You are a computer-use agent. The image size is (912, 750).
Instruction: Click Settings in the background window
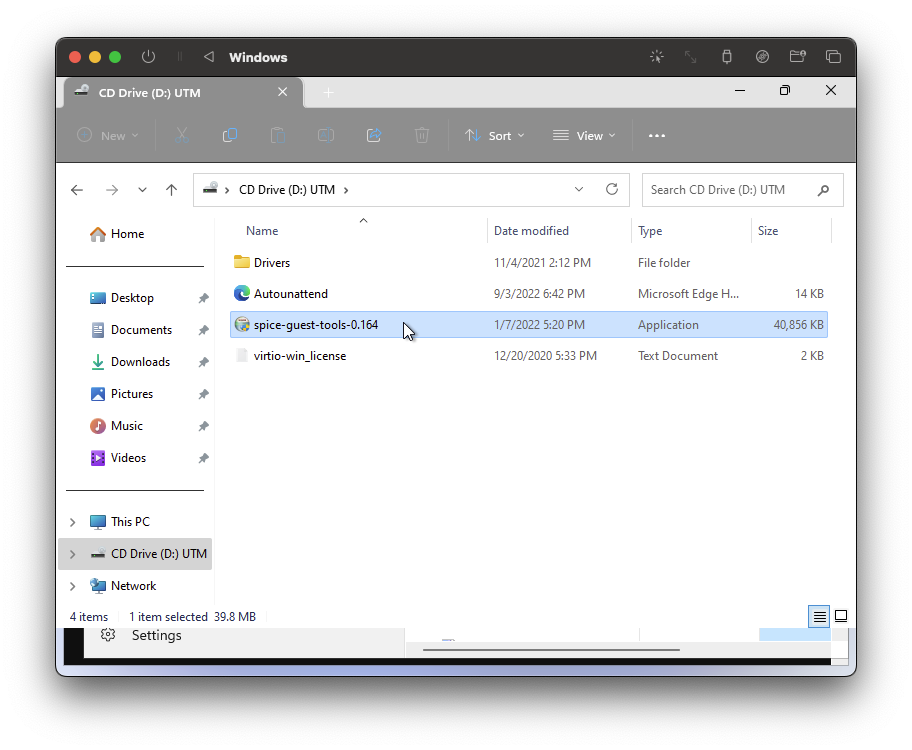(156, 635)
